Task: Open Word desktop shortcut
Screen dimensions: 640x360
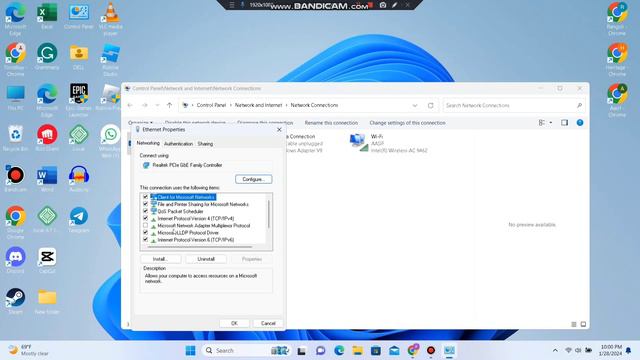Action: point(47,179)
